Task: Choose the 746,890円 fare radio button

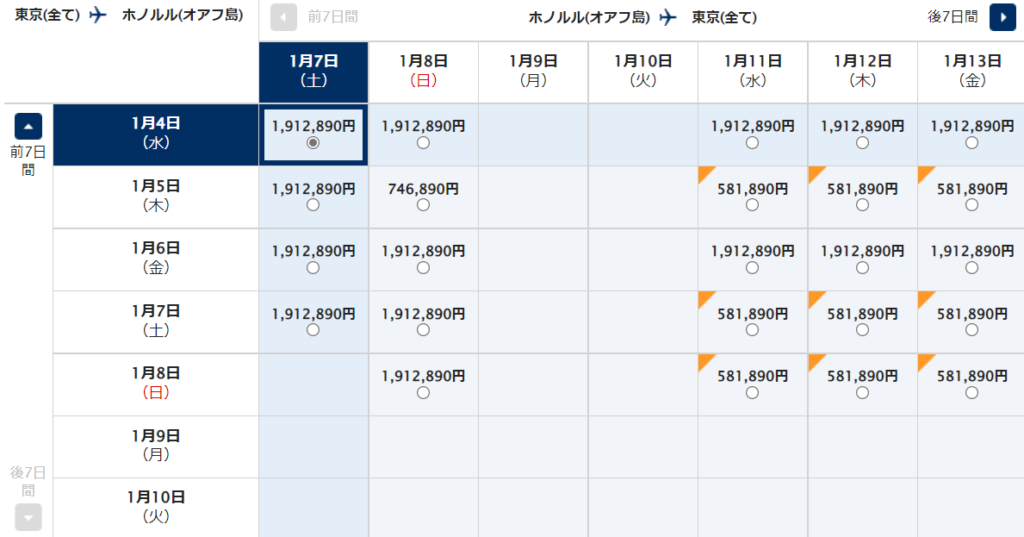Action: 423,205
